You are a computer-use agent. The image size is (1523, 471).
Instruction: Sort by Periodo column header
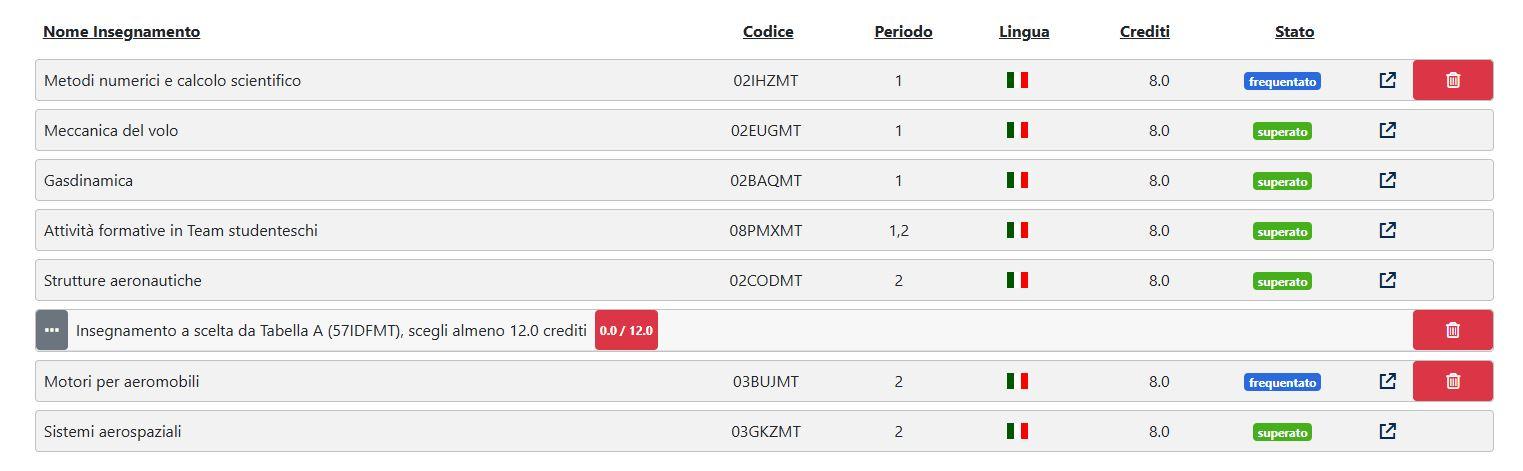pos(903,32)
